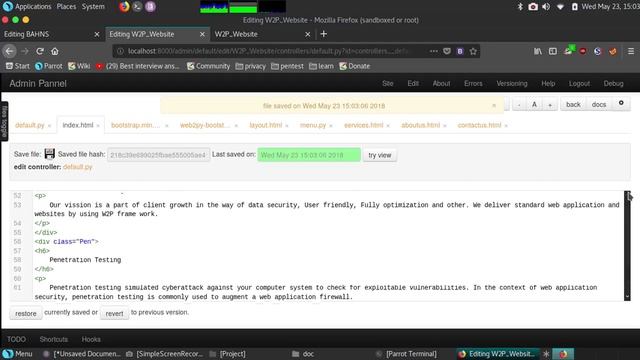The width and height of the screenshot is (640, 360).
Task: Click the try view button
Action: [380, 155]
